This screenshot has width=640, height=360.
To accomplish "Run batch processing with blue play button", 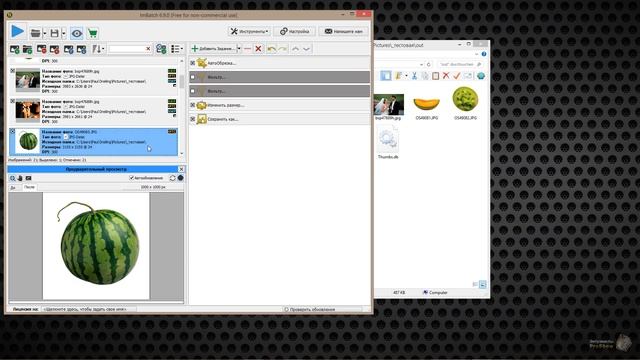I will pyautogui.click(x=17, y=31).
